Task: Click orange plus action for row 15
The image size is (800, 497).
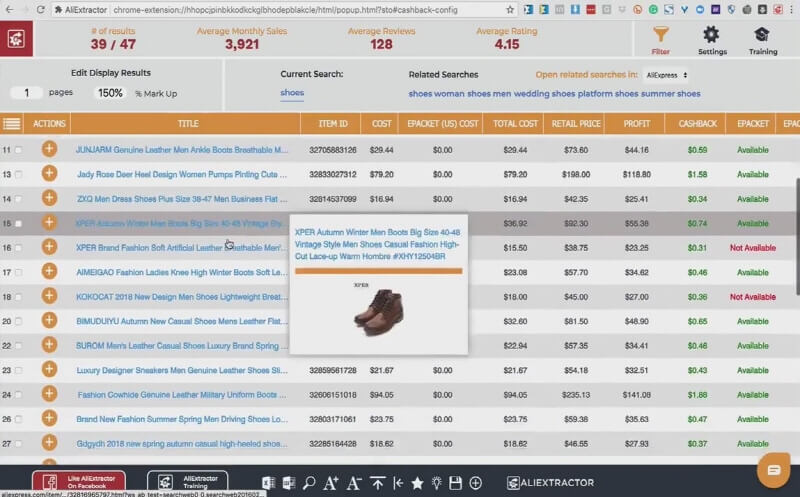Action: [x=49, y=222]
